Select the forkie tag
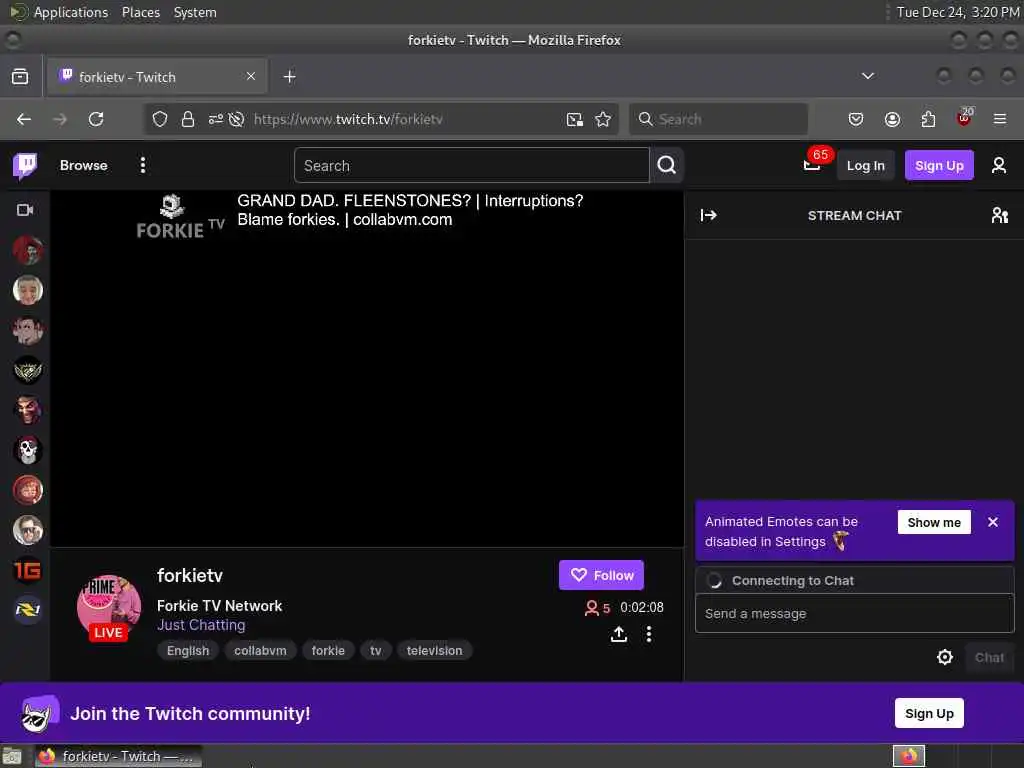The height and width of the screenshot is (768, 1024). click(x=328, y=650)
